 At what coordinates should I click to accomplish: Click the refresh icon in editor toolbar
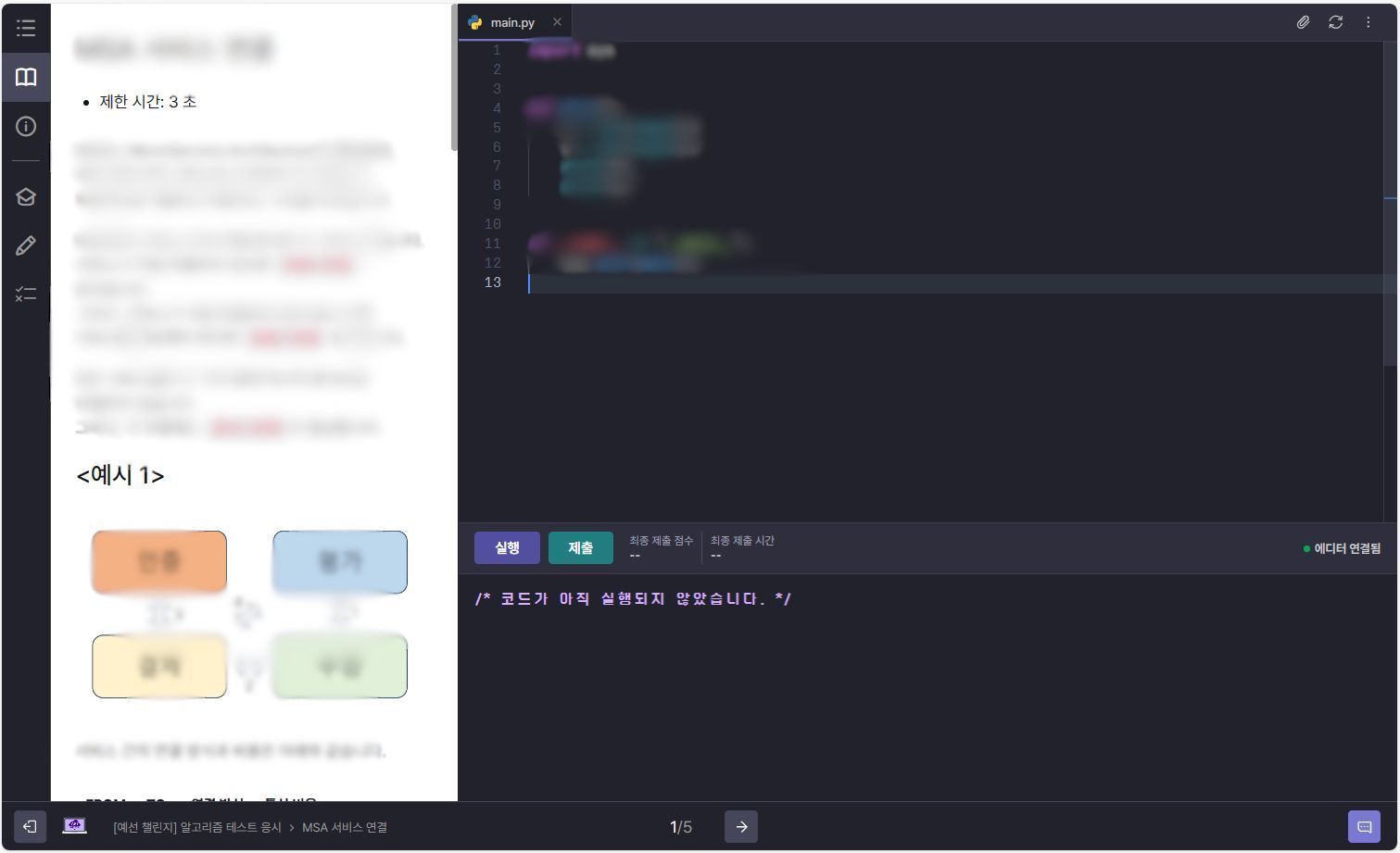[x=1335, y=22]
